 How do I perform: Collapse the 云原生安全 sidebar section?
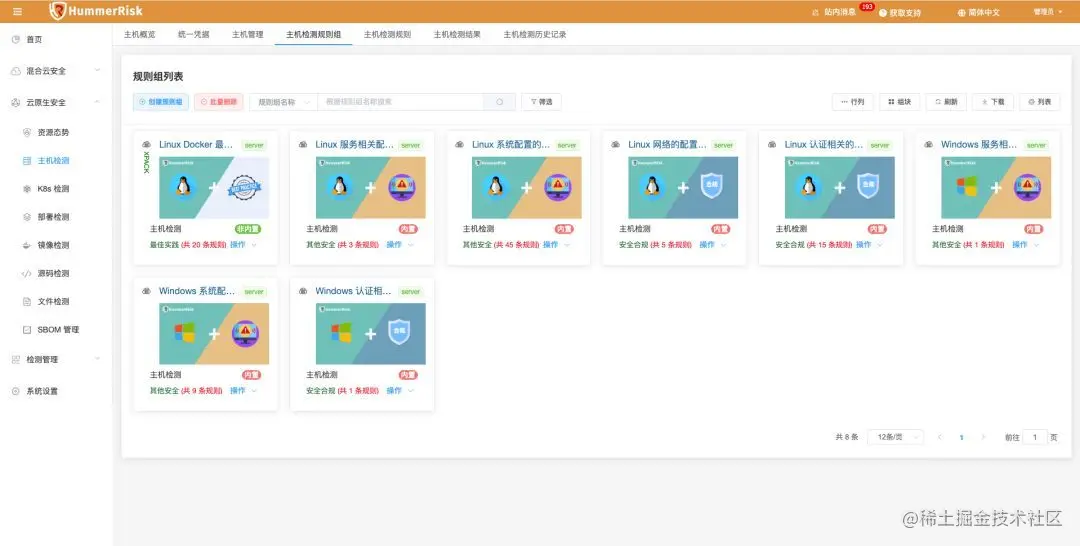(x=97, y=102)
